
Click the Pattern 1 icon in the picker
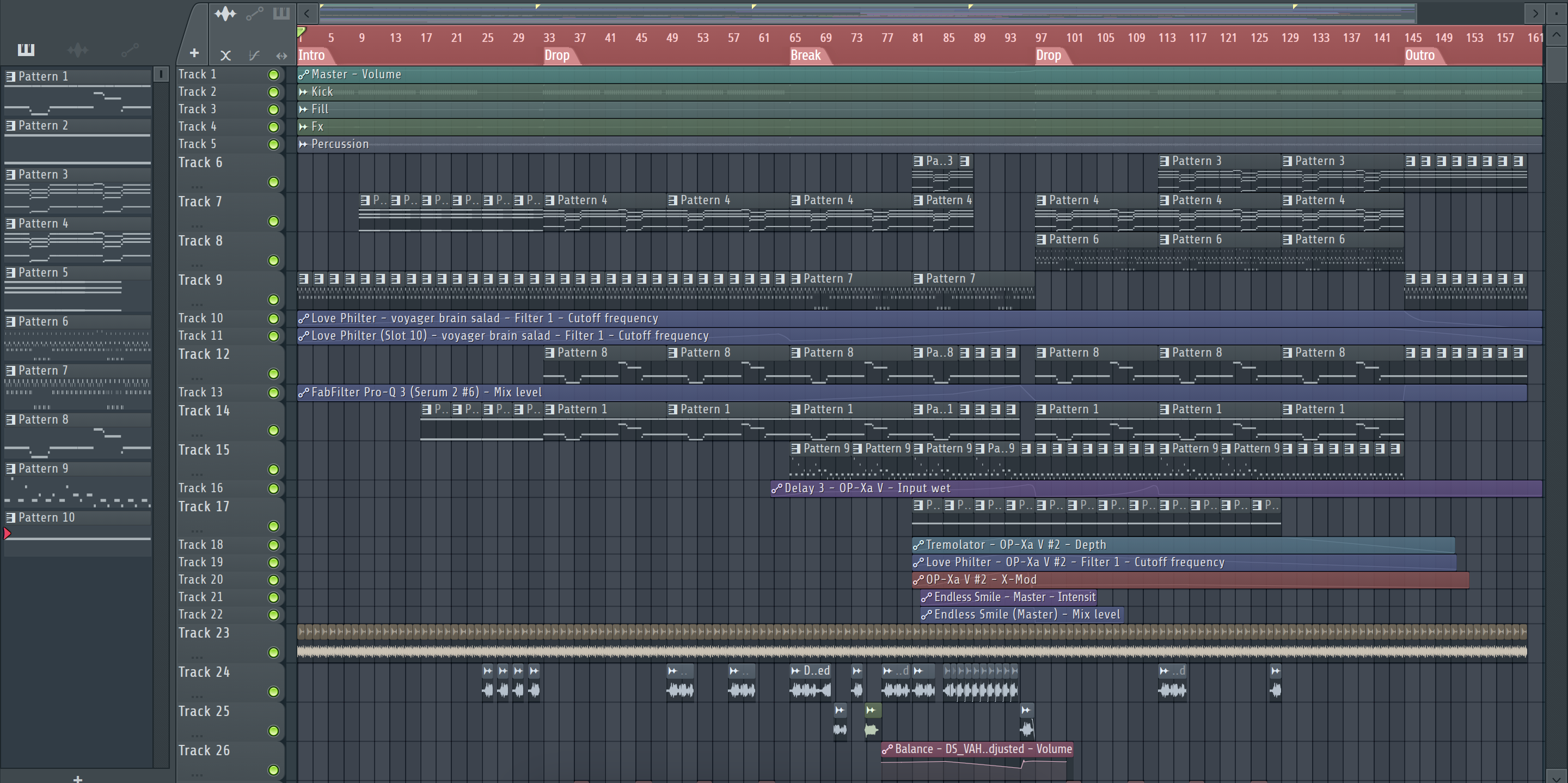(x=10, y=76)
